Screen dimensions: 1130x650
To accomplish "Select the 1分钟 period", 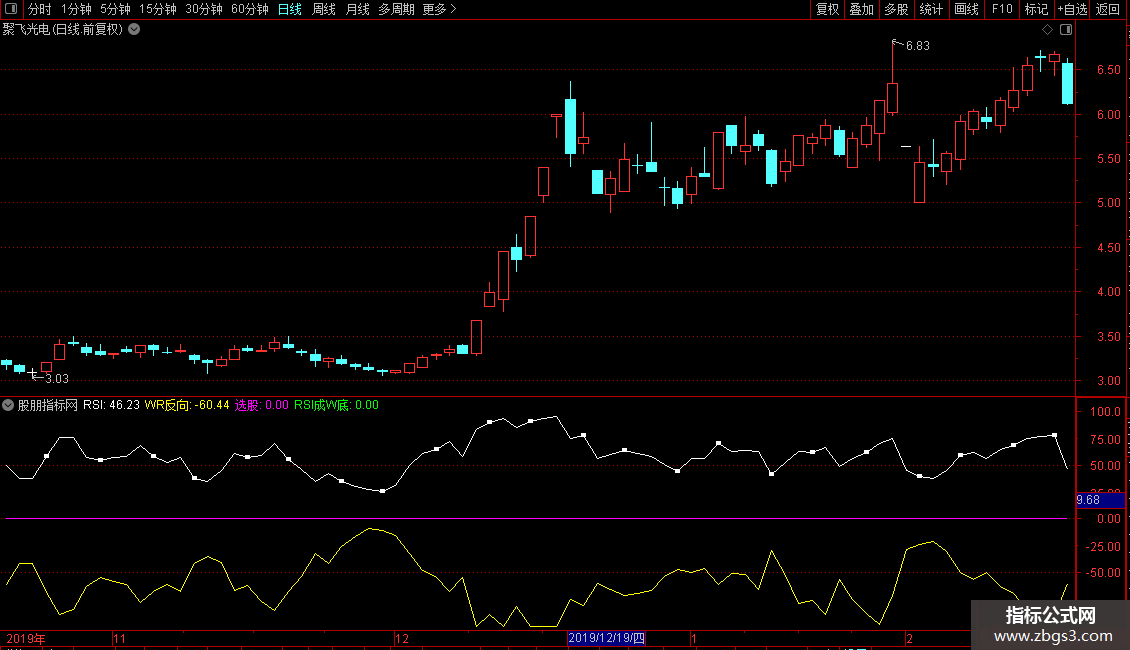I will (76, 9).
